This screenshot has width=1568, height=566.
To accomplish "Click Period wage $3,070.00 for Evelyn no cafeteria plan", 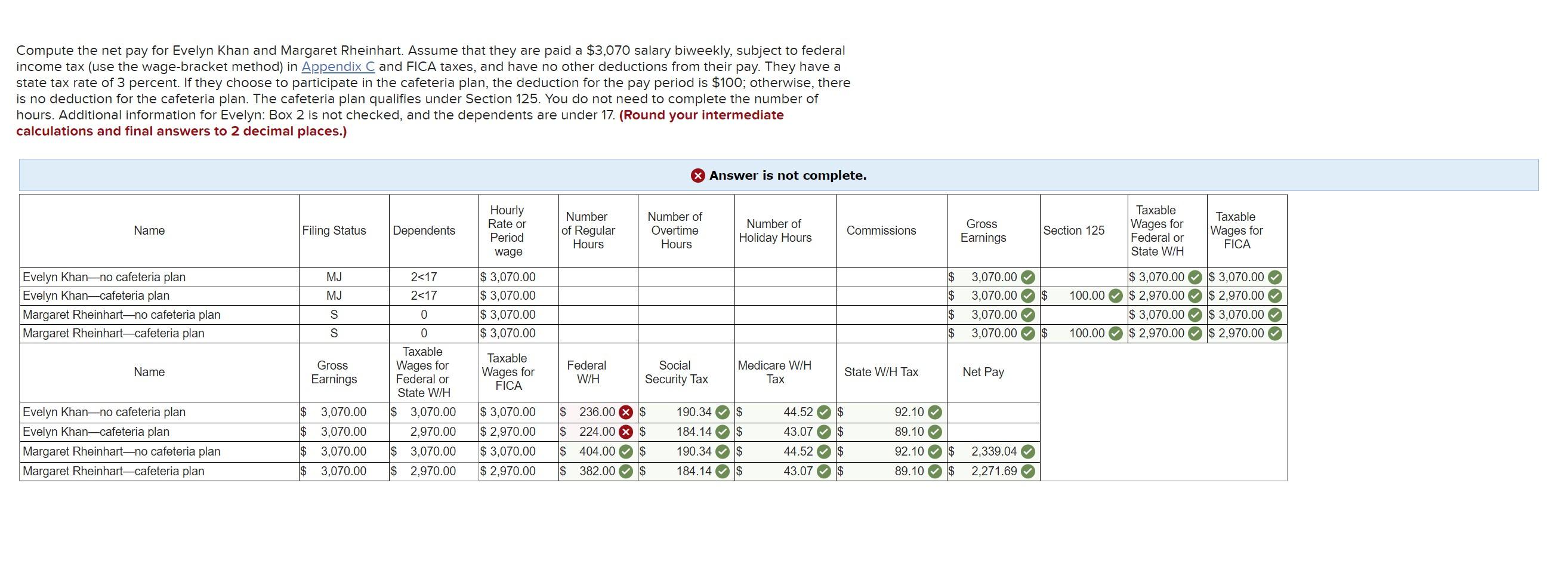I will [x=508, y=277].
